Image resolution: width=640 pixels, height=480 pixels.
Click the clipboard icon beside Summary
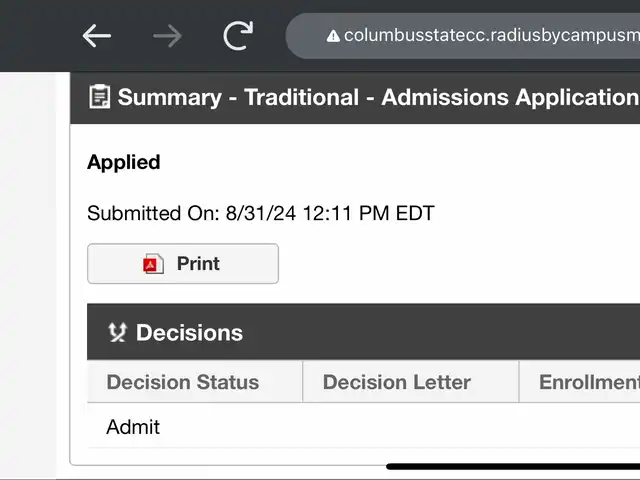pyautogui.click(x=99, y=97)
